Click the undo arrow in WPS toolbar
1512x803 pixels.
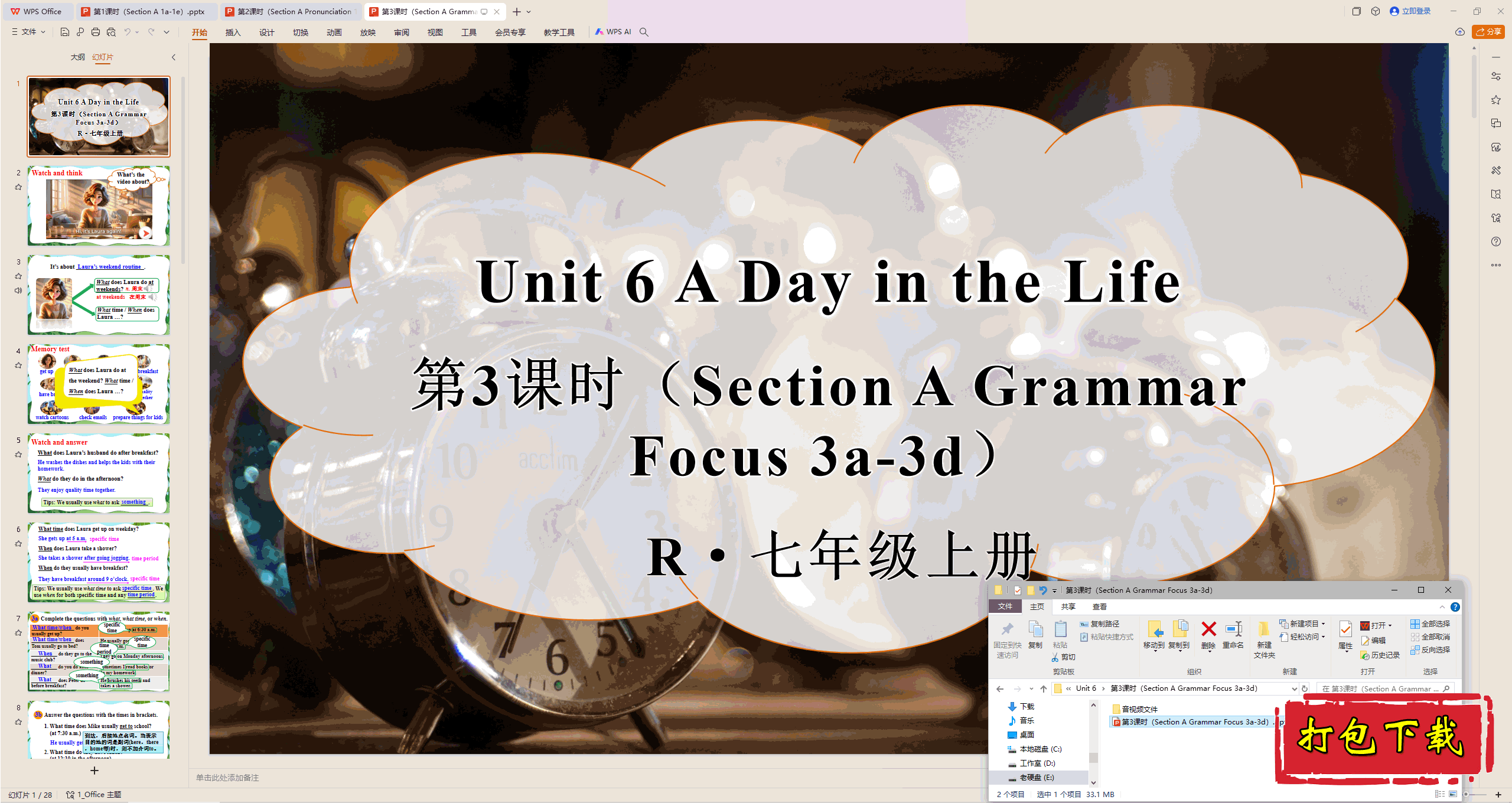[127, 32]
